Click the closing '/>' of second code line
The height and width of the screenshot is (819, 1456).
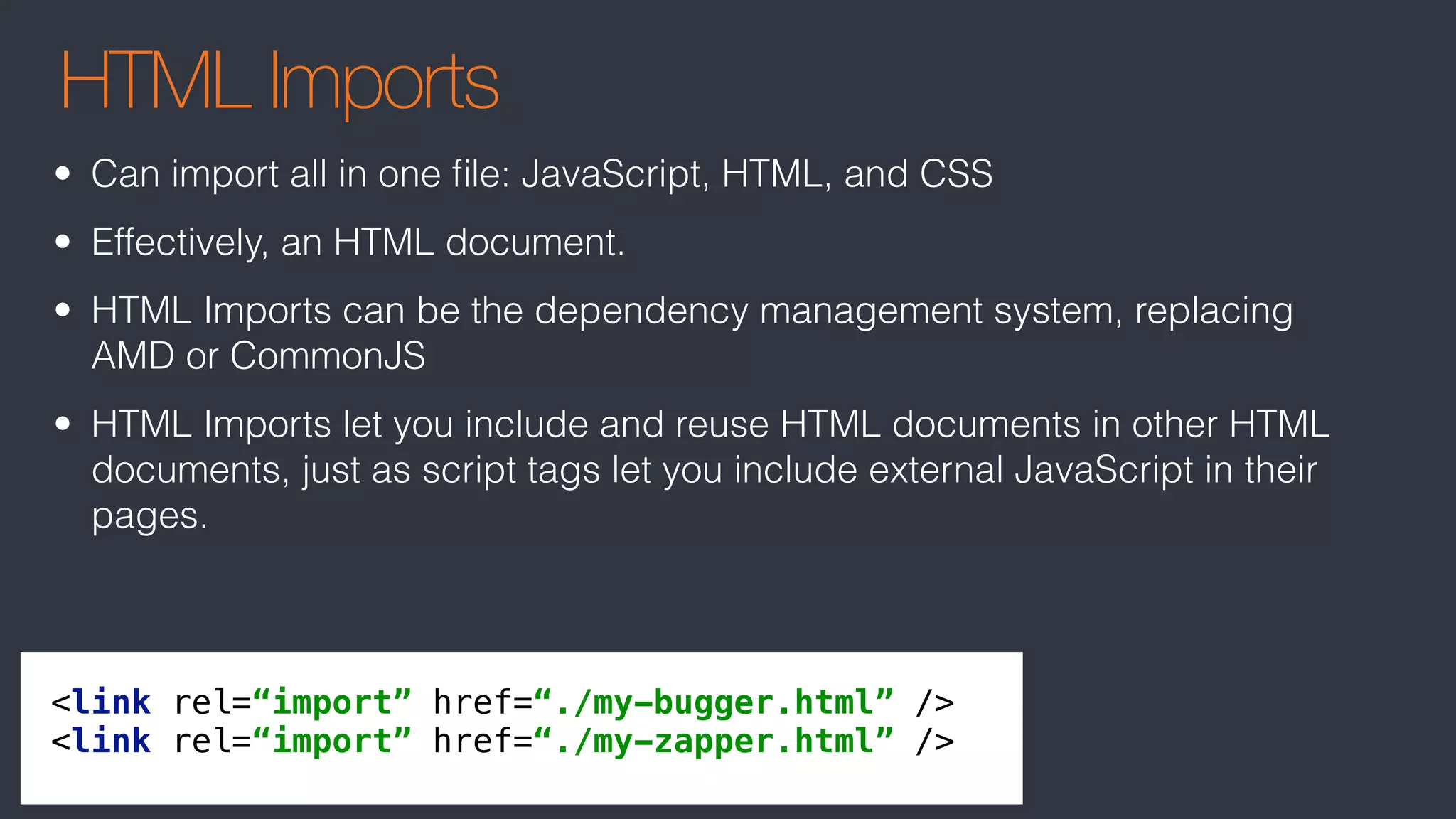934,741
